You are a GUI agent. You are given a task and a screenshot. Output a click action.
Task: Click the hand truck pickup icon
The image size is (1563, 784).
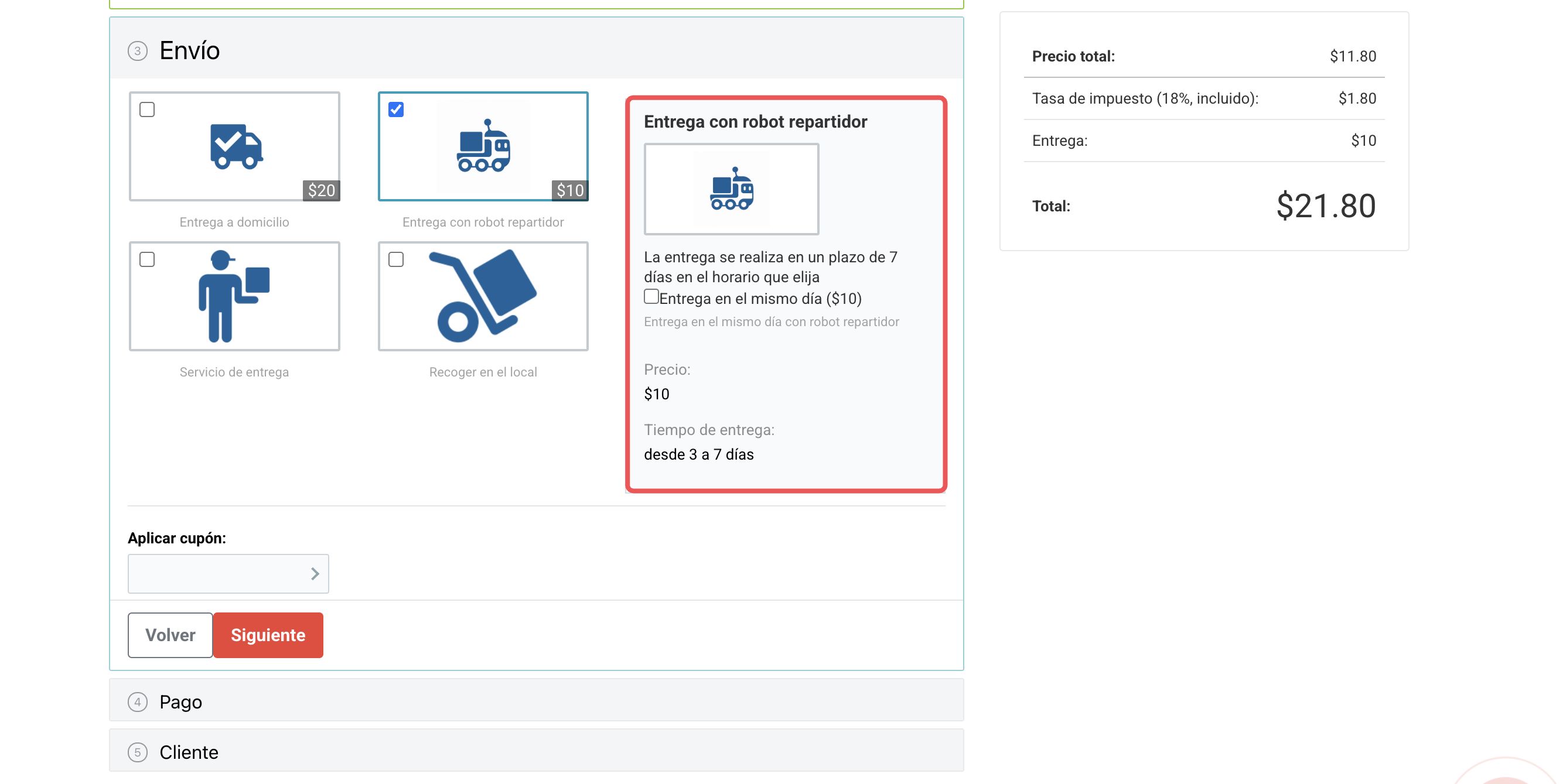483,296
